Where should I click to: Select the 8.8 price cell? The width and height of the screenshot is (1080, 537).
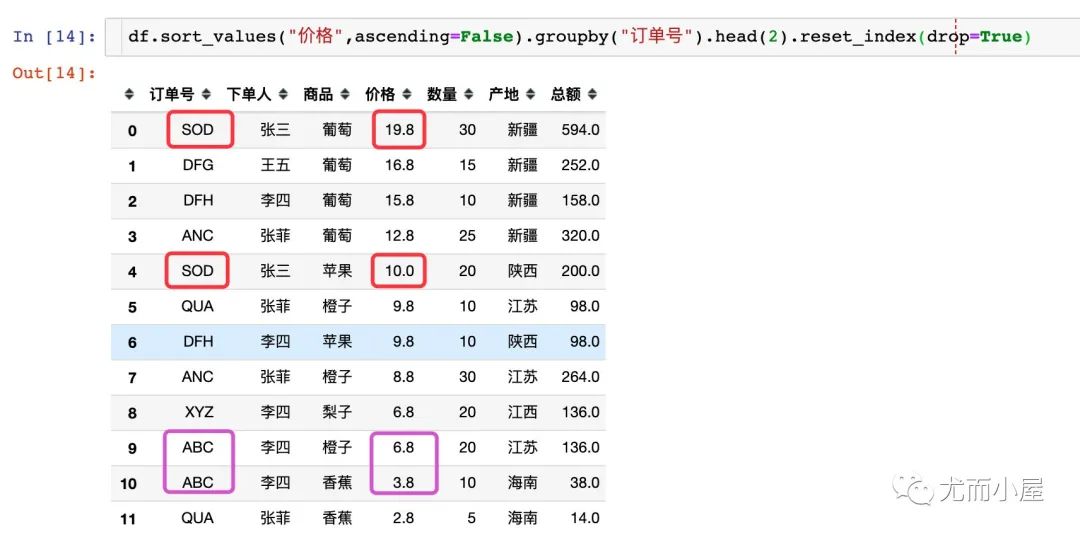[x=403, y=377]
